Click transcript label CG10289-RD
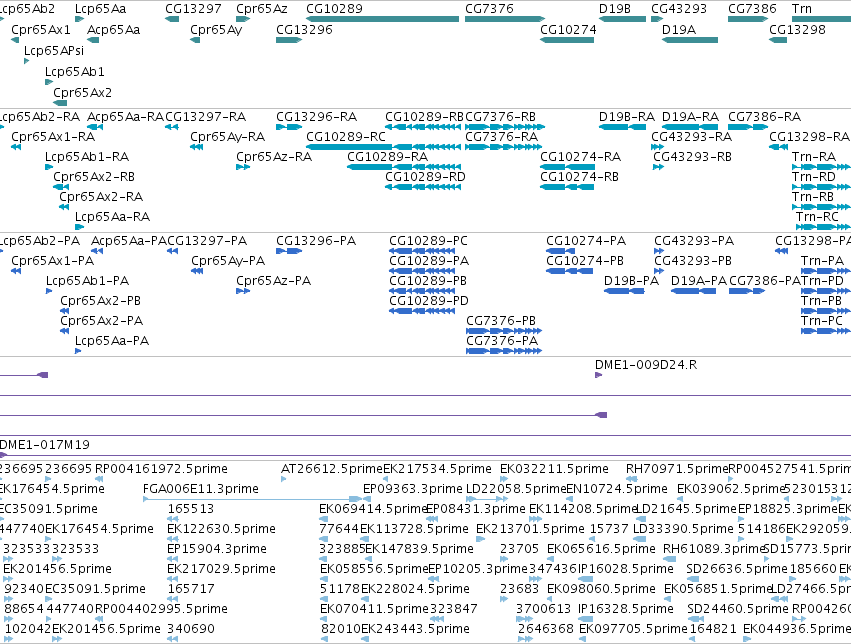 pos(426,177)
